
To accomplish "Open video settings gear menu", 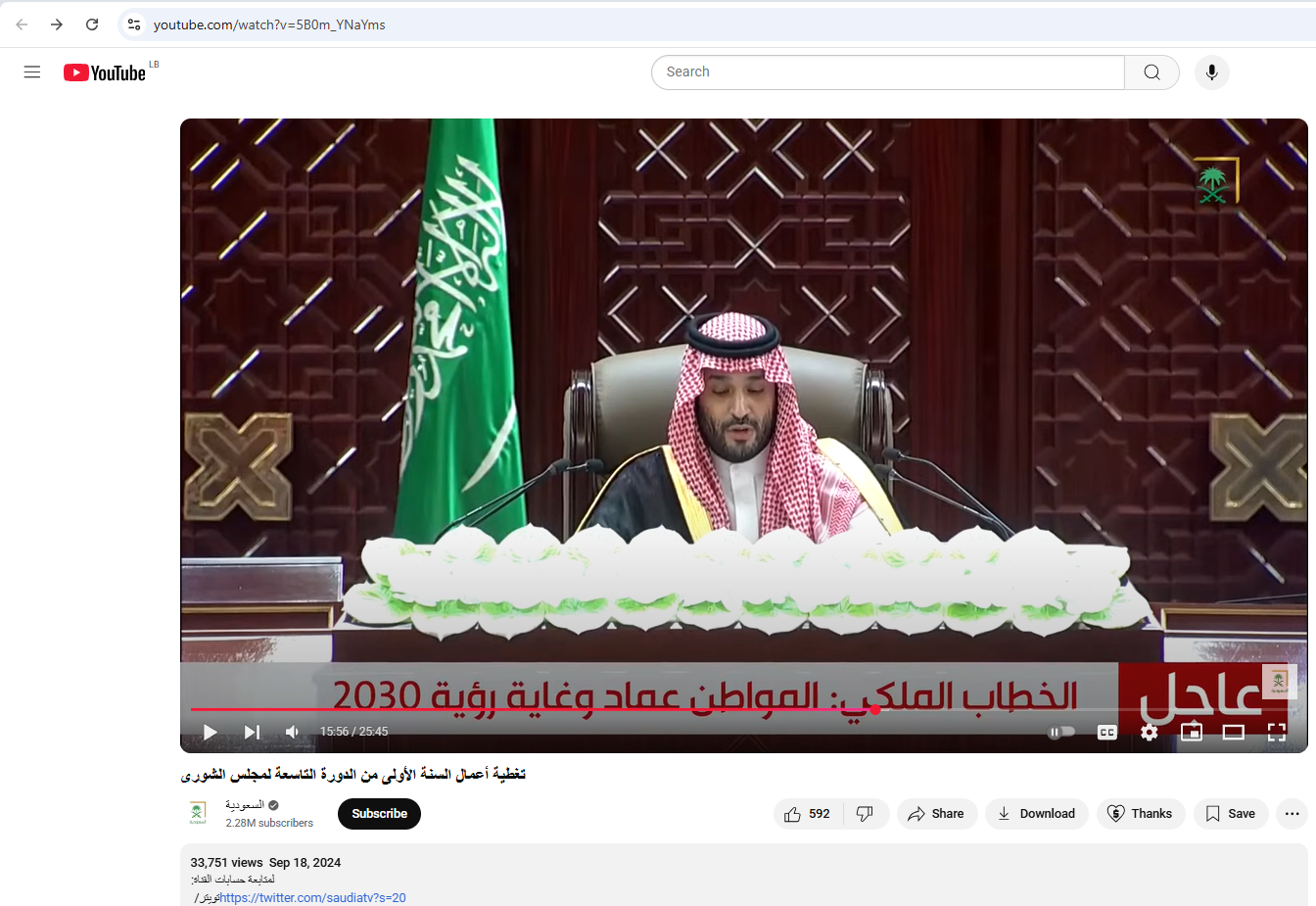I will pyautogui.click(x=1150, y=732).
